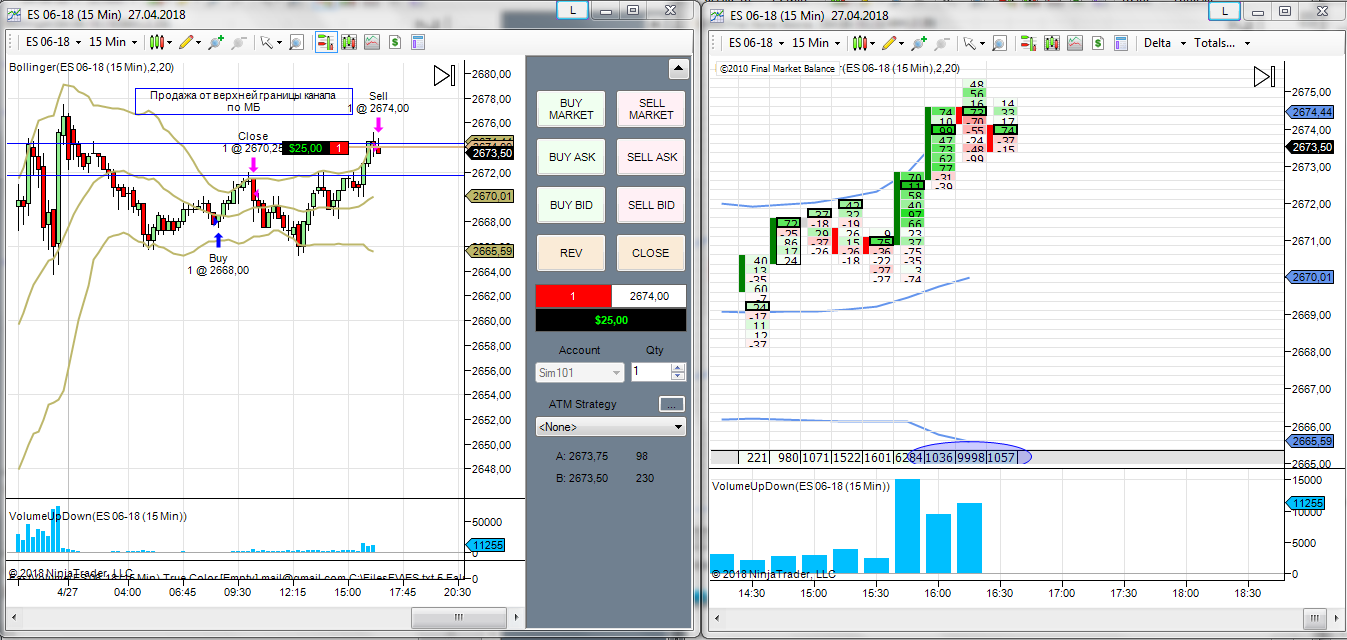Click green $25,00 position marker on chart
This screenshot has height=640, width=1347.
305,147
